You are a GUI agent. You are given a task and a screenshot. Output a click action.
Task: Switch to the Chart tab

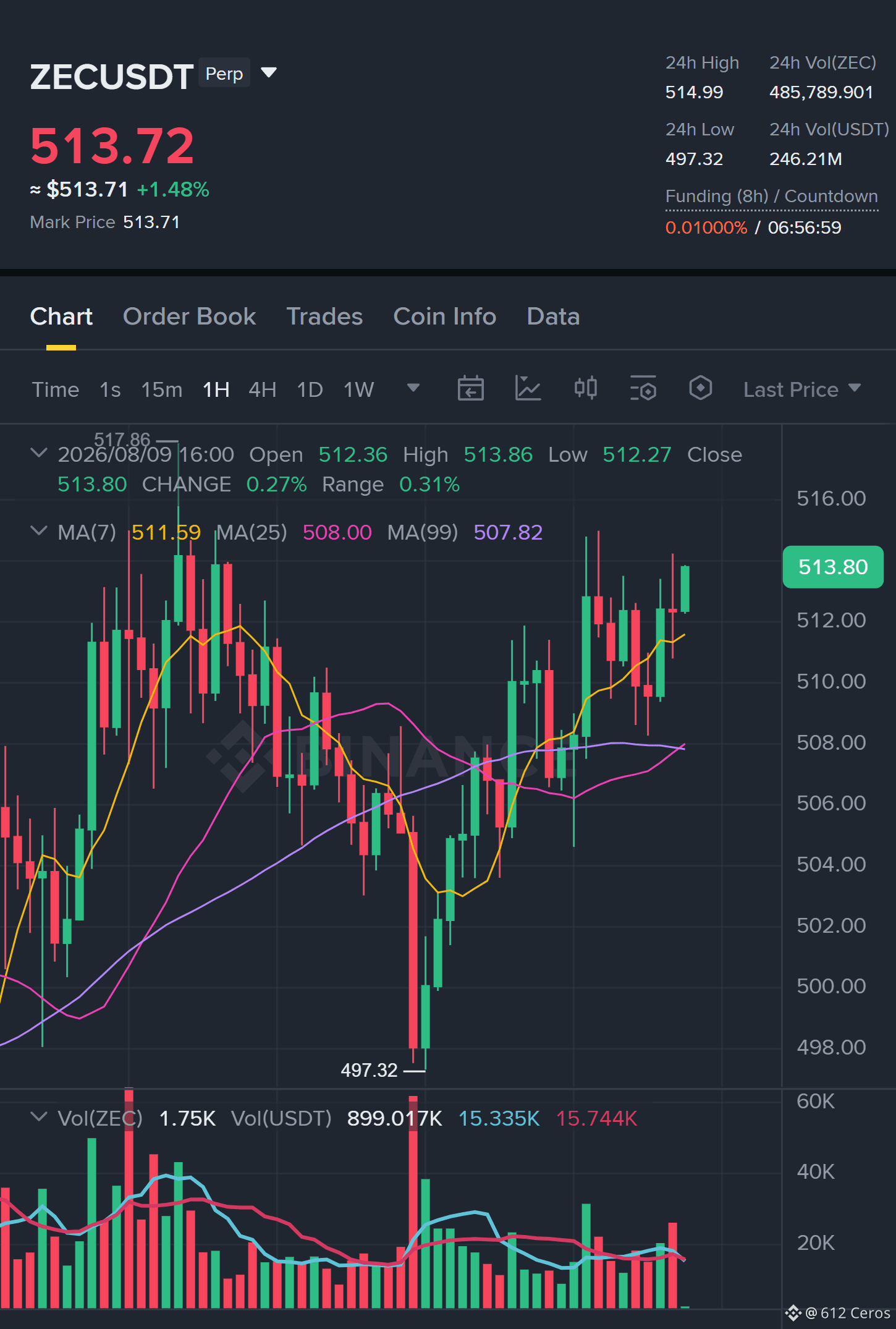click(61, 316)
